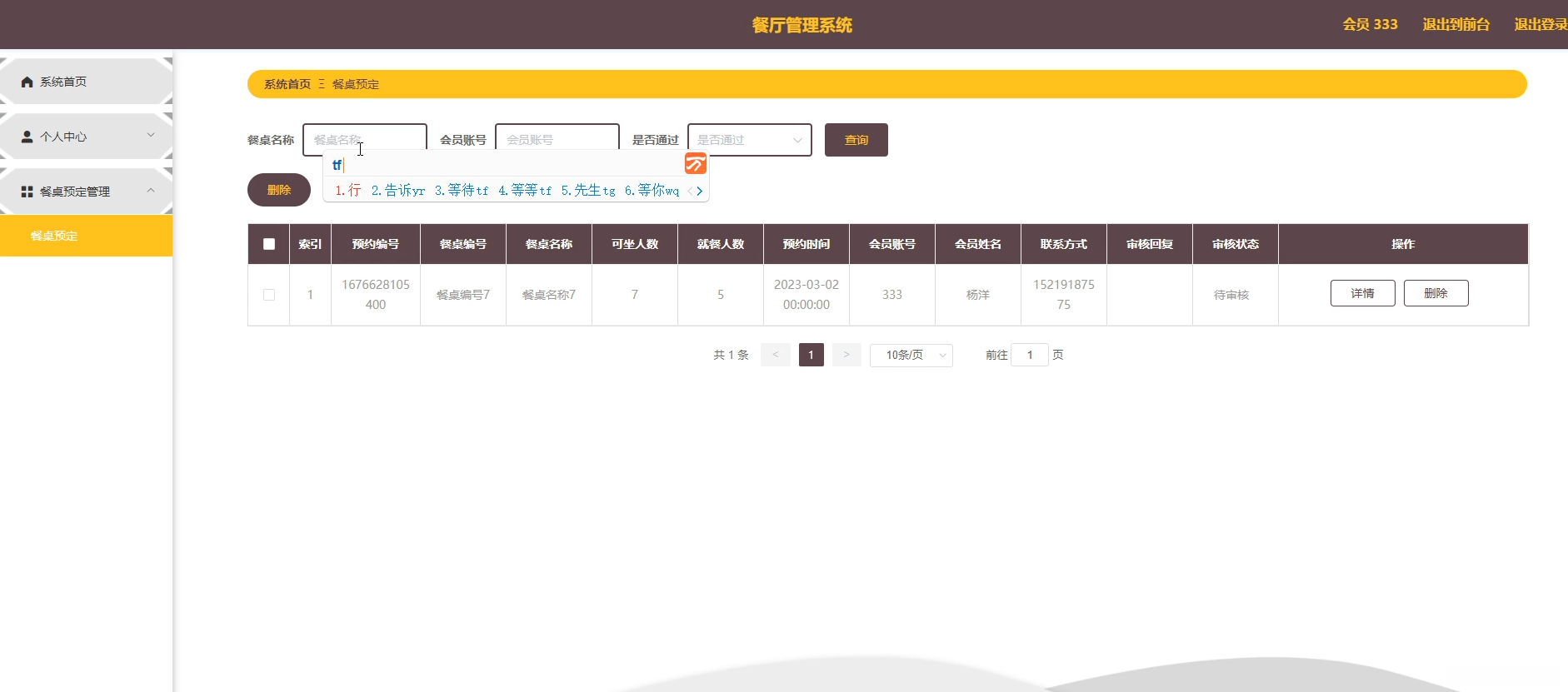The height and width of the screenshot is (692, 1568).
Task: Click the 餐桌名称7 cell
Action: (549, 295)
